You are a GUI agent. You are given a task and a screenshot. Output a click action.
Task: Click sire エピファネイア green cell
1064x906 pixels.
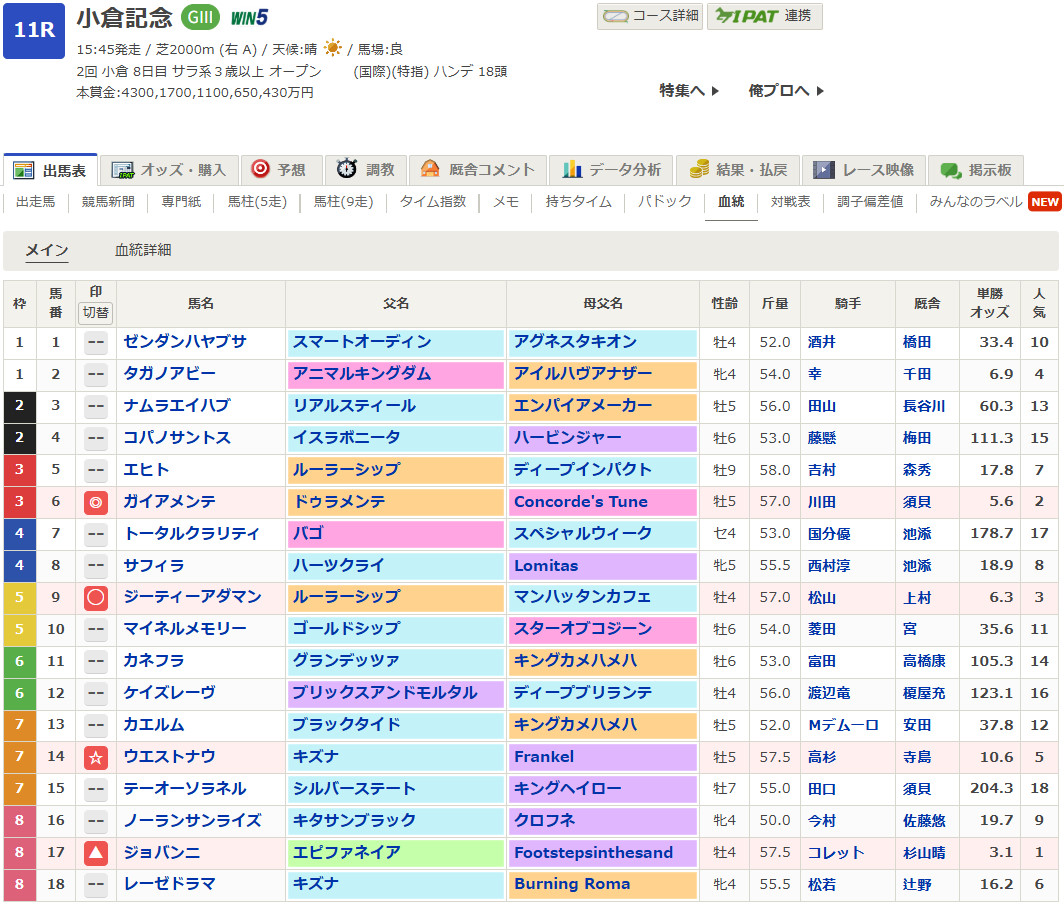[x=396, y=853]
